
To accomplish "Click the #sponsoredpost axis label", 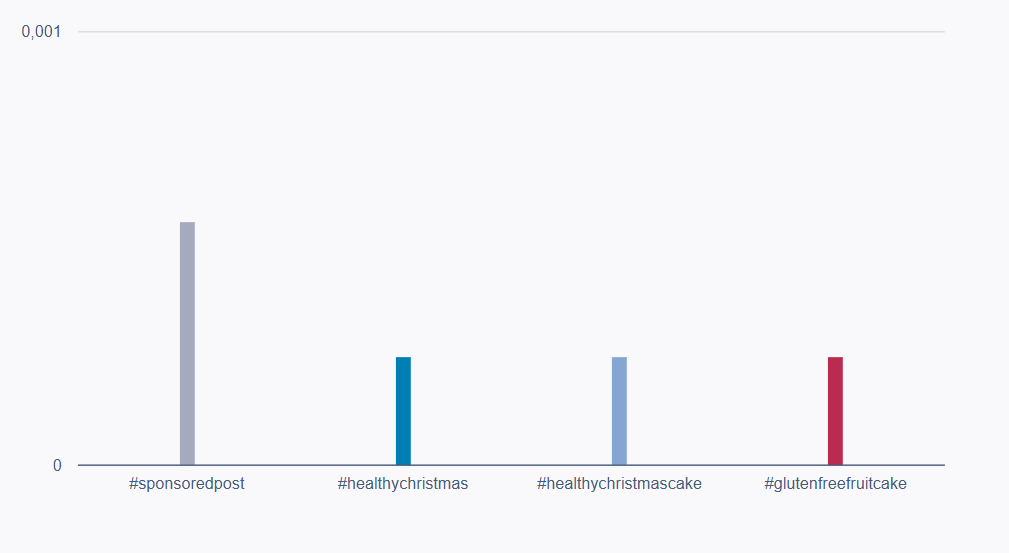I will (187, 484).
